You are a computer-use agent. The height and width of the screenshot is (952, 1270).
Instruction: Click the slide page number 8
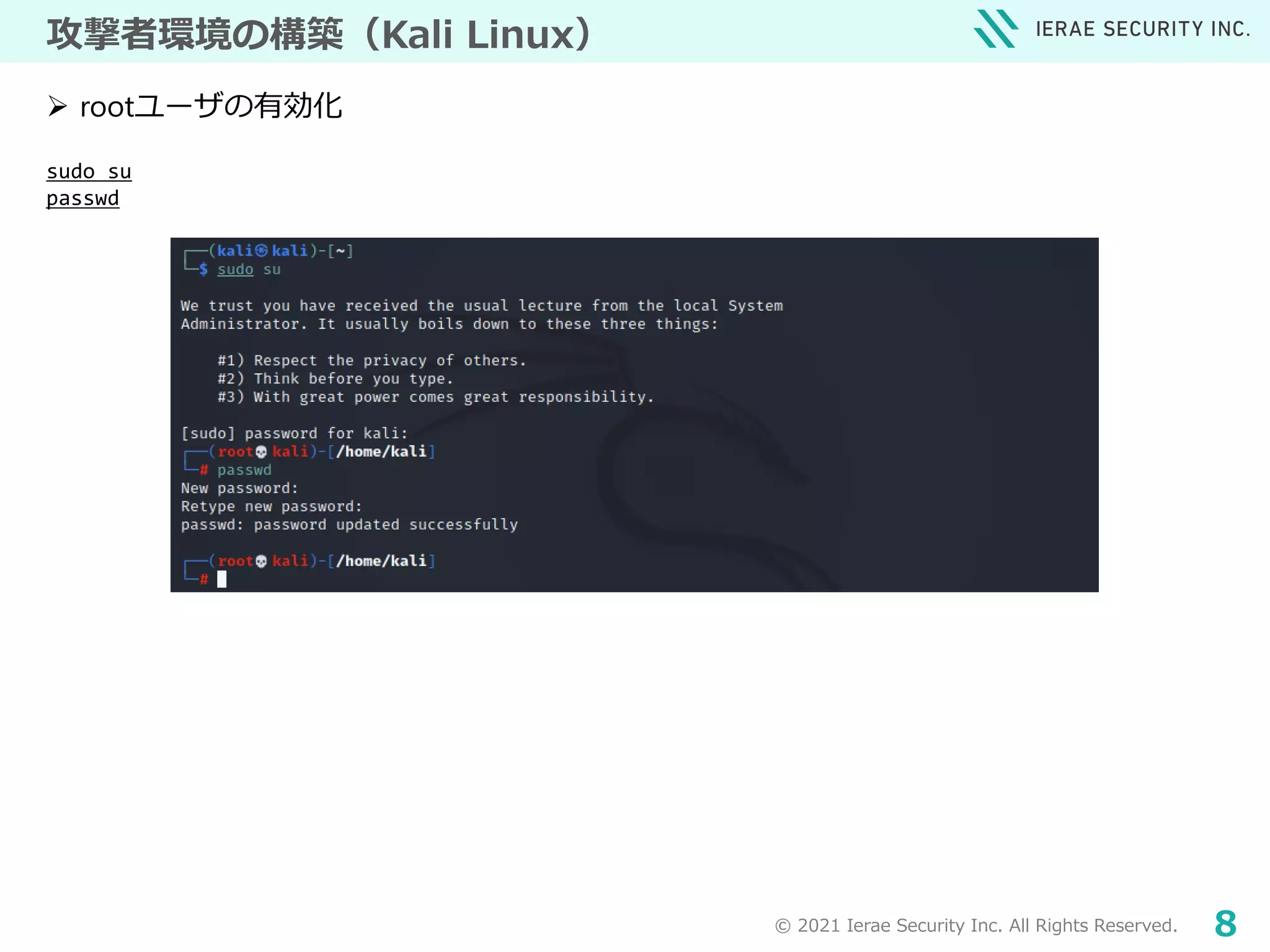click(x=1225, y=924)
